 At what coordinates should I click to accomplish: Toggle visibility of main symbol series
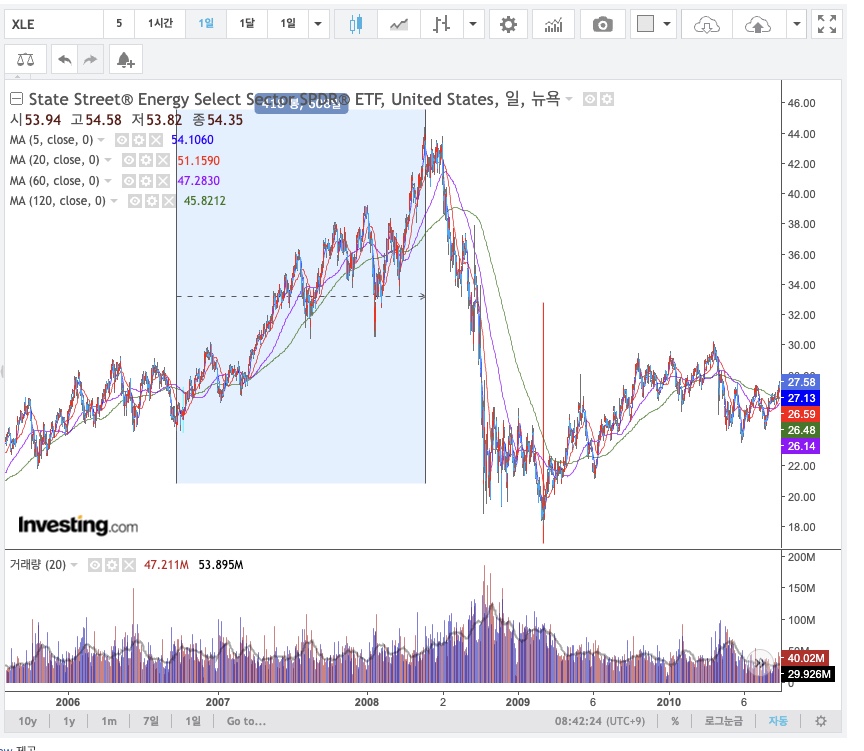point(590,99)
